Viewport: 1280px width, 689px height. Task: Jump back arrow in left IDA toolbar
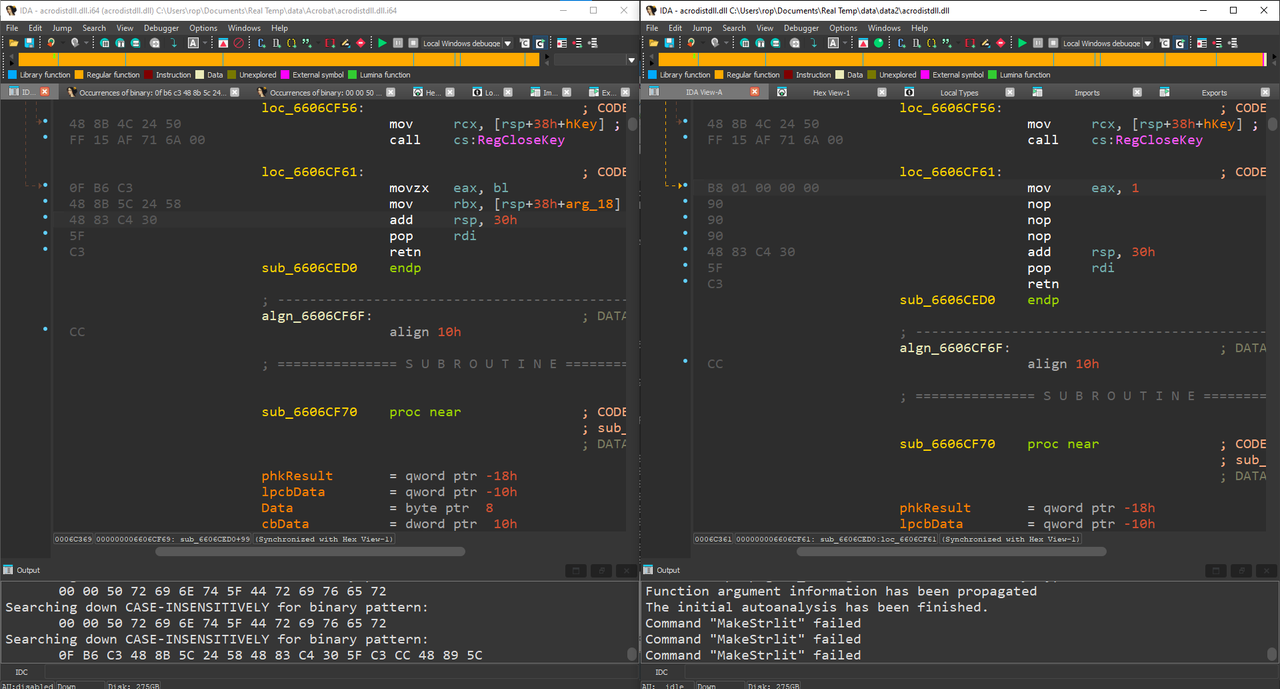tap(50, 43)
